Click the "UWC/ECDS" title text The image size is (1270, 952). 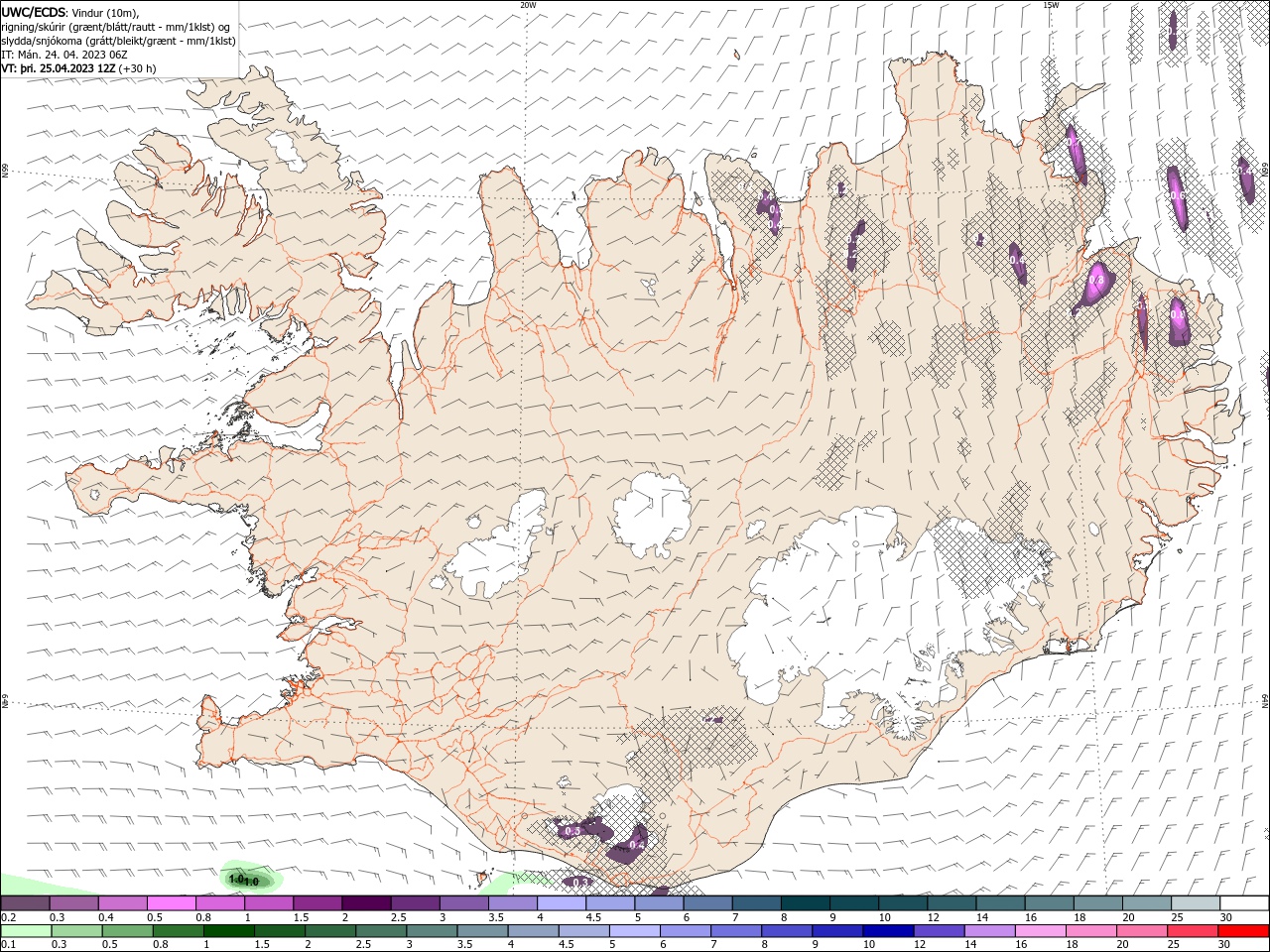pyautogui.click(x=36, y=12)
